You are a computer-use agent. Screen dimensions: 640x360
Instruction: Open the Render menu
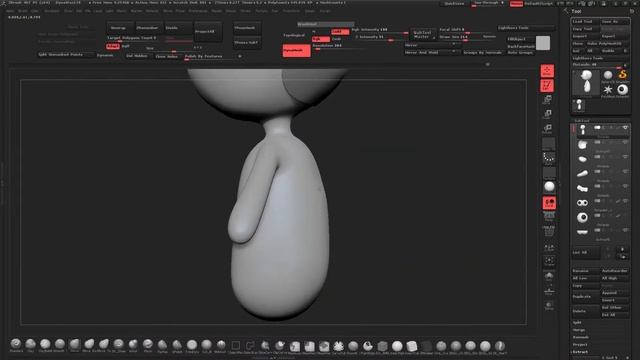(217, 11)
